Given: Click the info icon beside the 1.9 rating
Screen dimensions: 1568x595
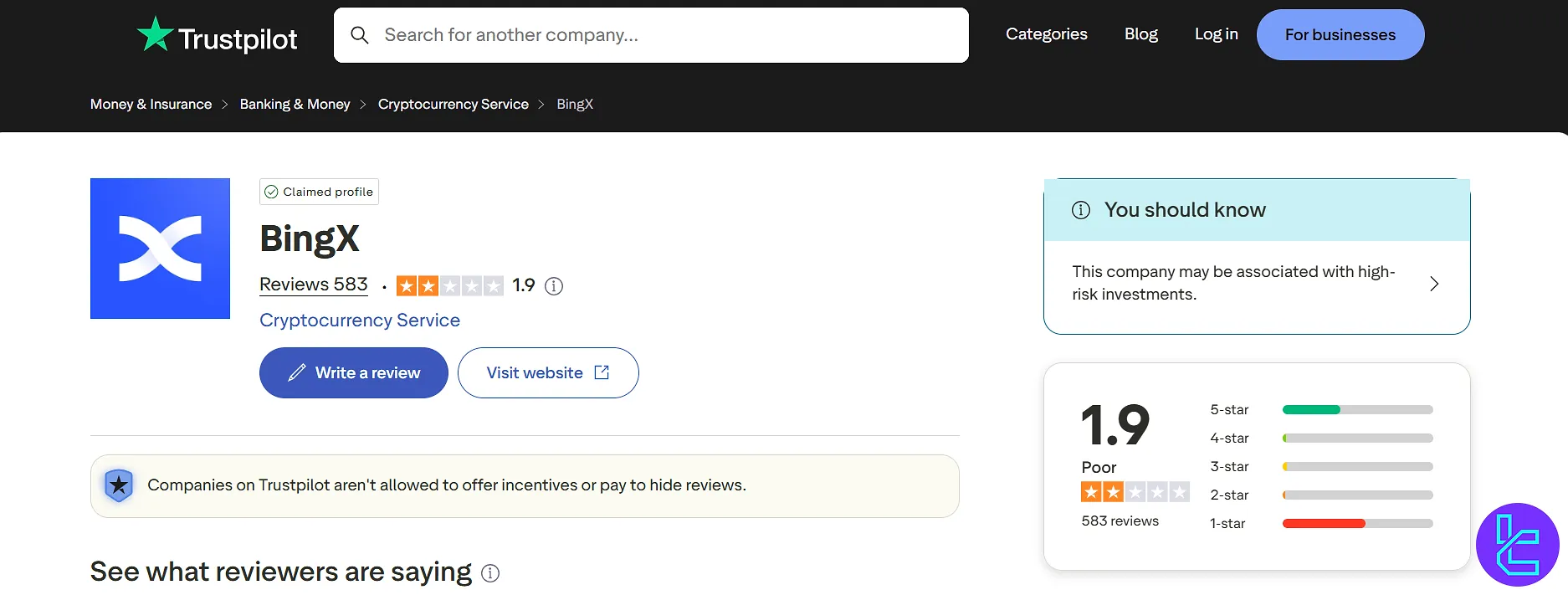Looking at the screenshot, I should pos(554,286).
